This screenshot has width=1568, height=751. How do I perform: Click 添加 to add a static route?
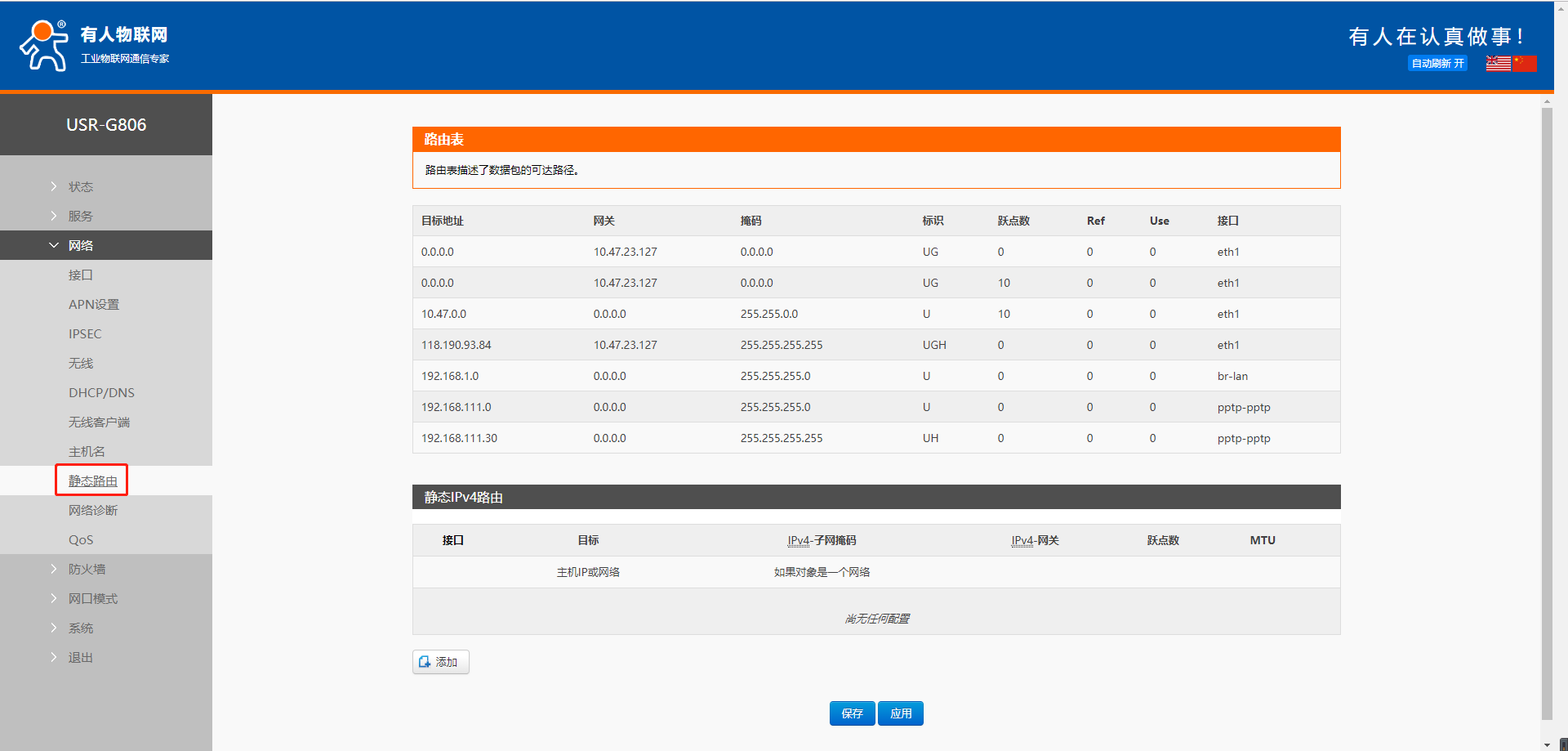[440, 662]
